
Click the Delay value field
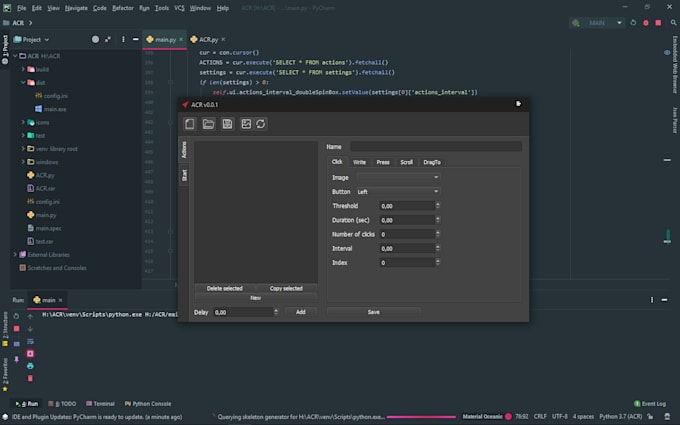pyautogui.click(x=243, y=312)
